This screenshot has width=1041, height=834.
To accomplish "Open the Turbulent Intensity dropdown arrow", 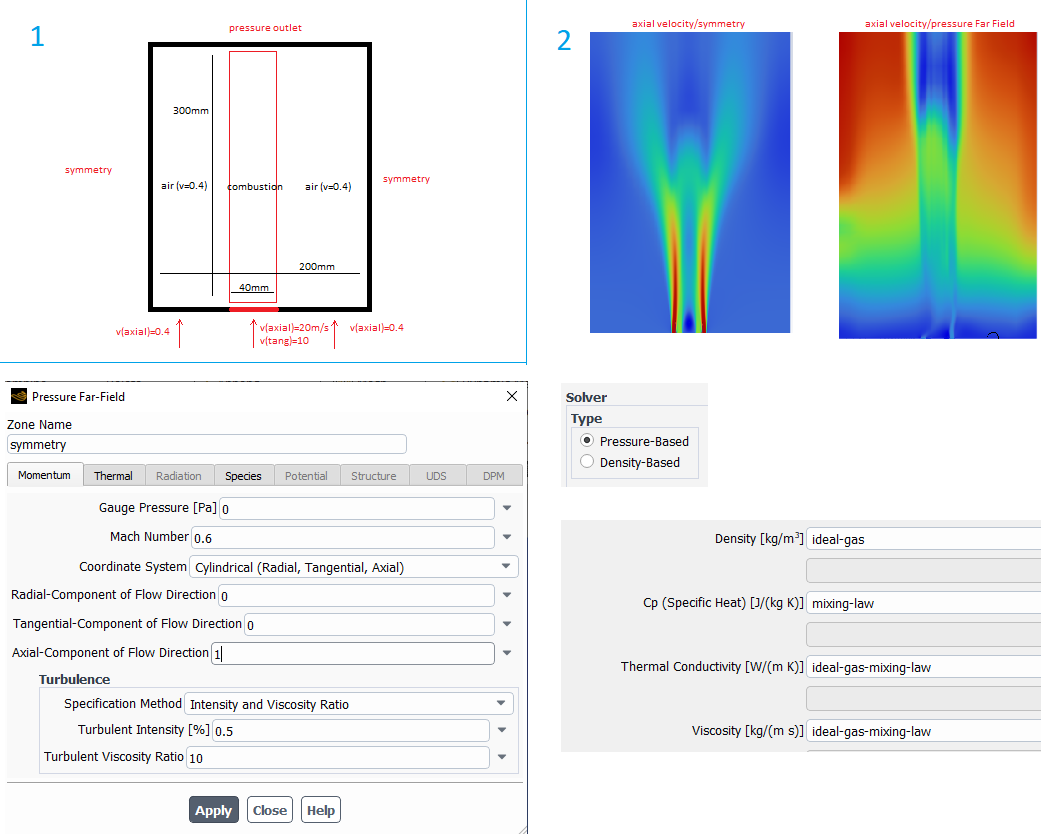I will pyautogui.click(x=502, y=730).
